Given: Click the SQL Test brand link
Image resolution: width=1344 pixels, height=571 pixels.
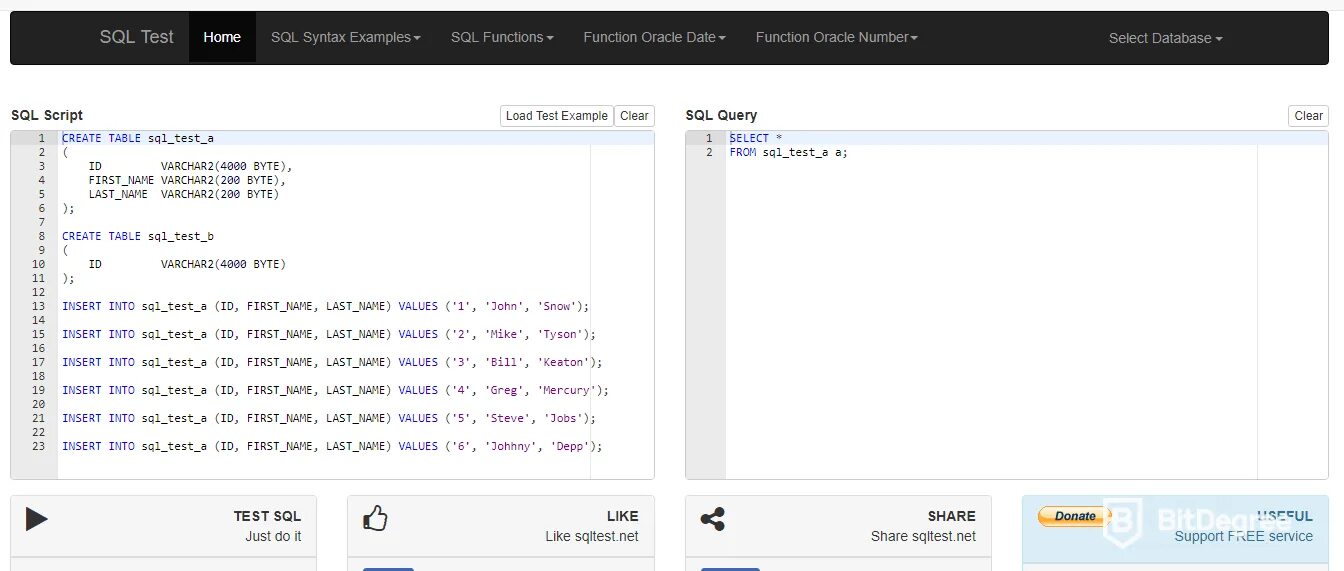Looking at the screenshot, I should 137,37.
